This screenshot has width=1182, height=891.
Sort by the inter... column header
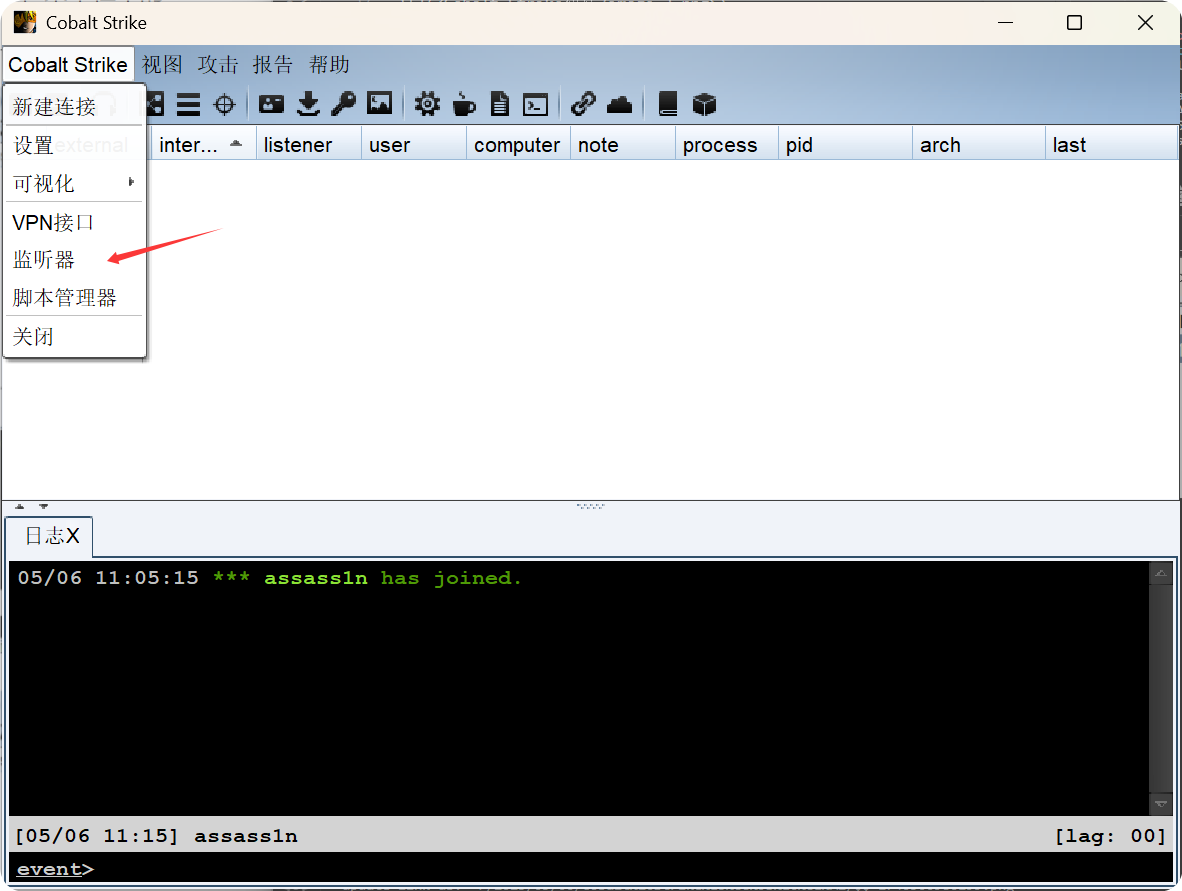[204, 145]
